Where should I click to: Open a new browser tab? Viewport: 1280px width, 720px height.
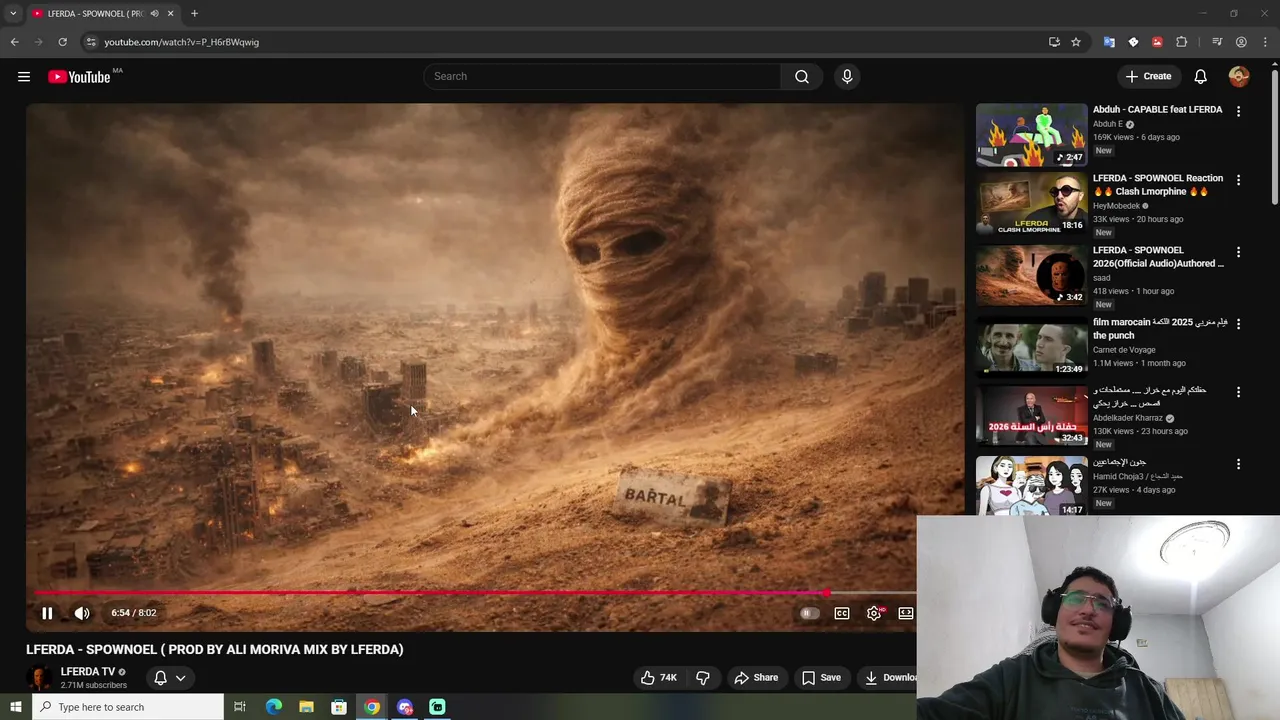(x=194, y=14)
